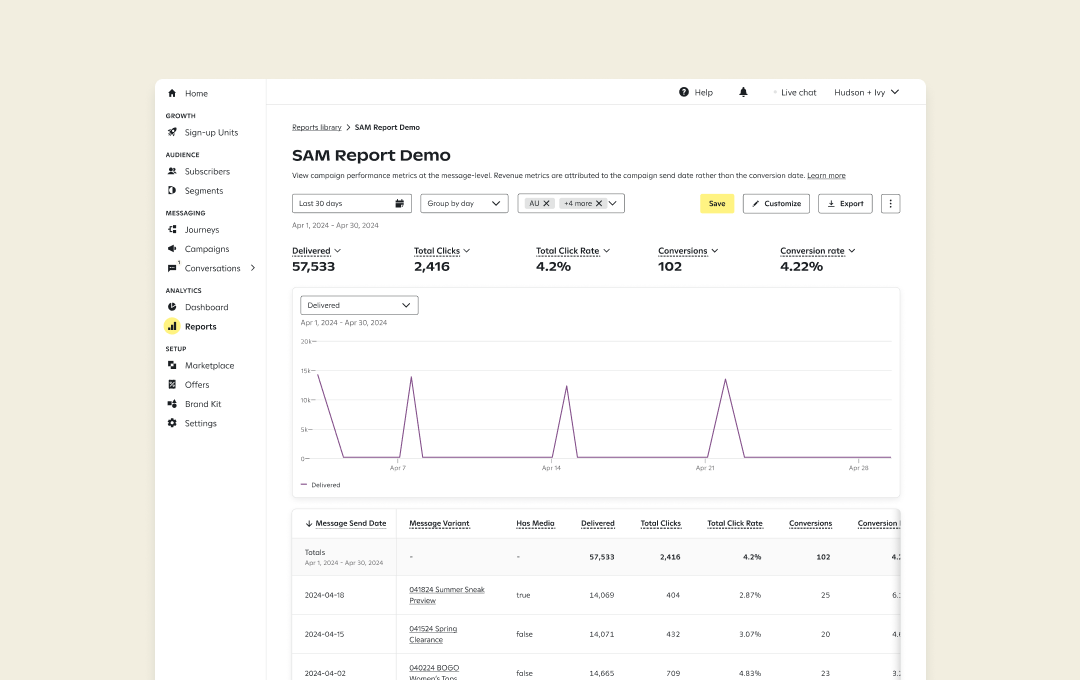Viewport: 1080px width, 680px height.
Task: Expand the Hudson + Ivy account menu
Action: point(867,92)
